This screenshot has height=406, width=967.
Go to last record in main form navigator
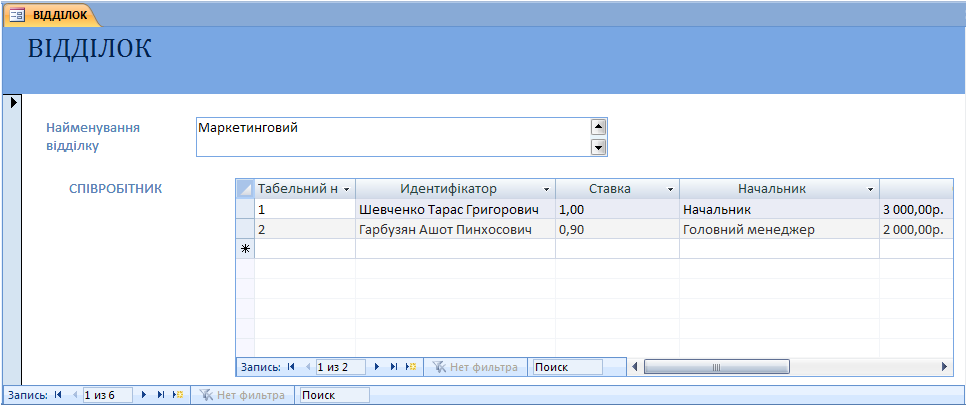pos(161,395)
